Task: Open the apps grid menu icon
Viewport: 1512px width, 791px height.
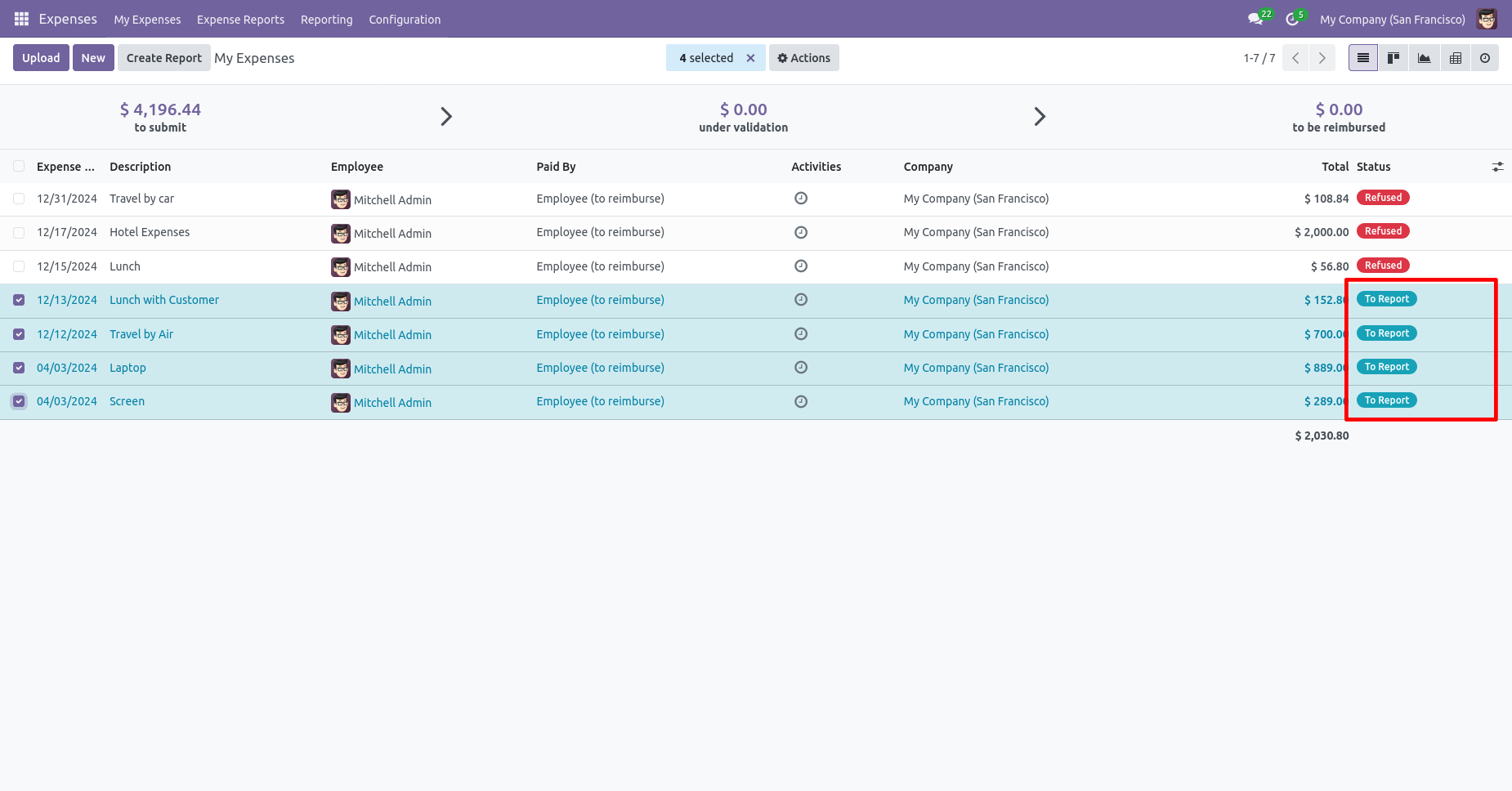Action: (21, 19)
